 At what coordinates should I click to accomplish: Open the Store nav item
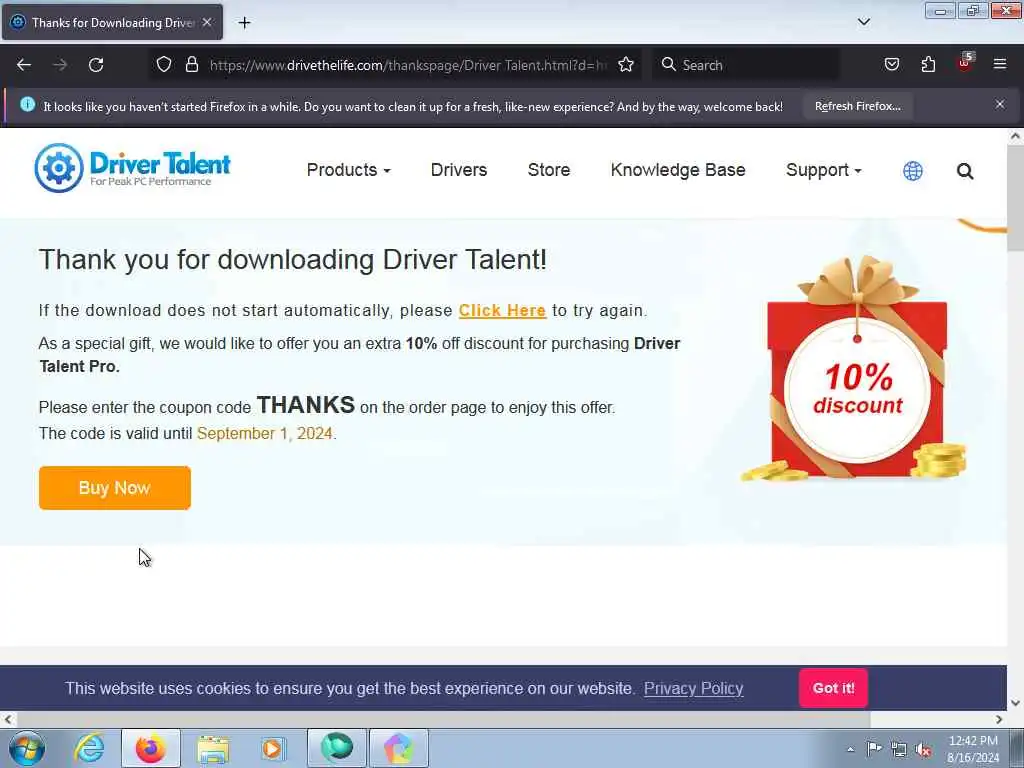(x=549, y=170)
